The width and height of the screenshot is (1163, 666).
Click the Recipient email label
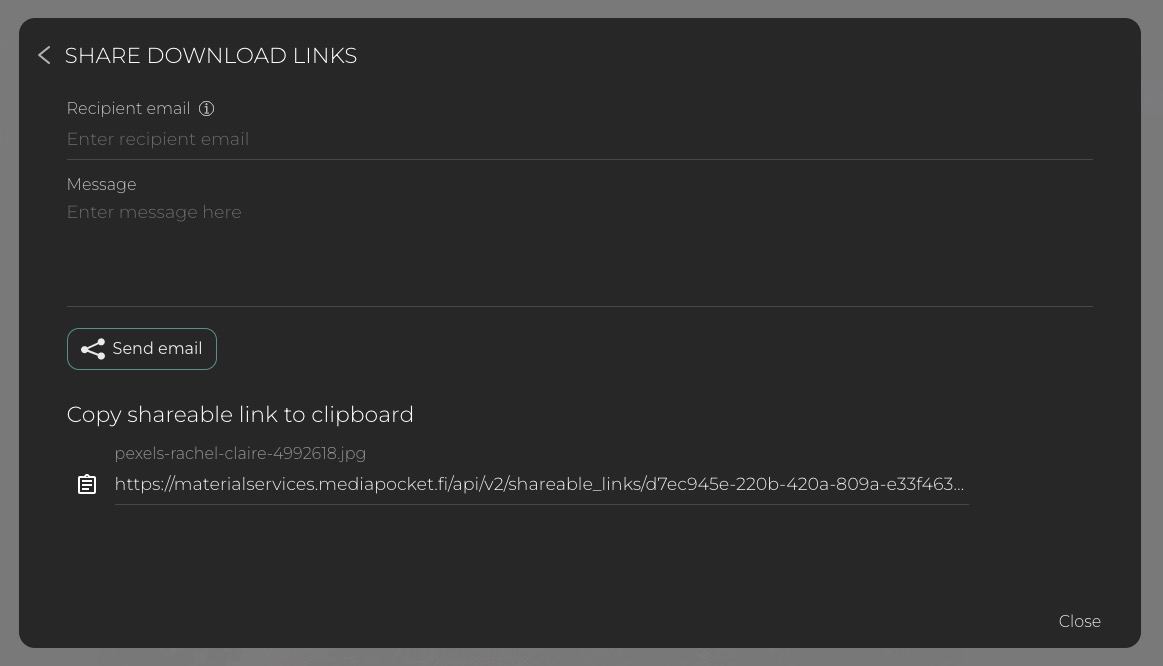coord(128,109)
